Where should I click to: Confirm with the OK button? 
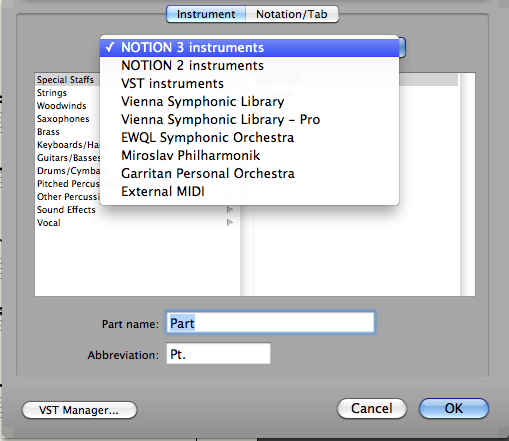[x=454, y=408]
